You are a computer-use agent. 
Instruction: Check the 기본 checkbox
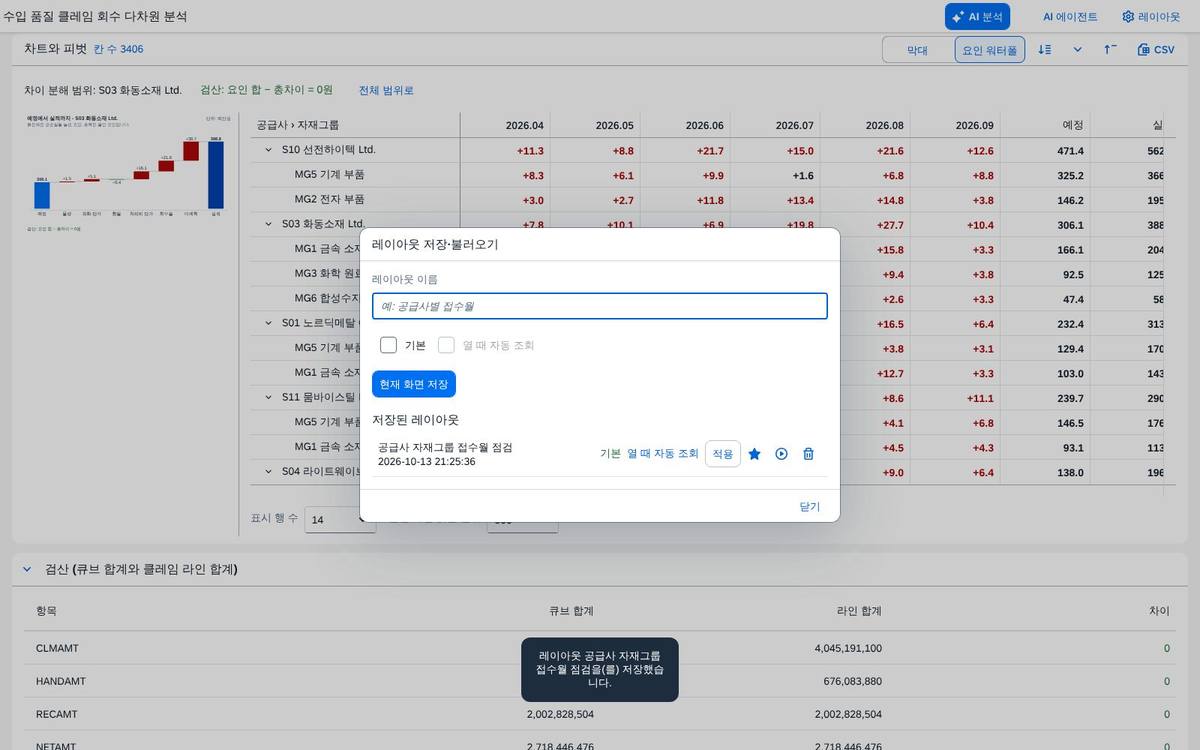[389, 345]
